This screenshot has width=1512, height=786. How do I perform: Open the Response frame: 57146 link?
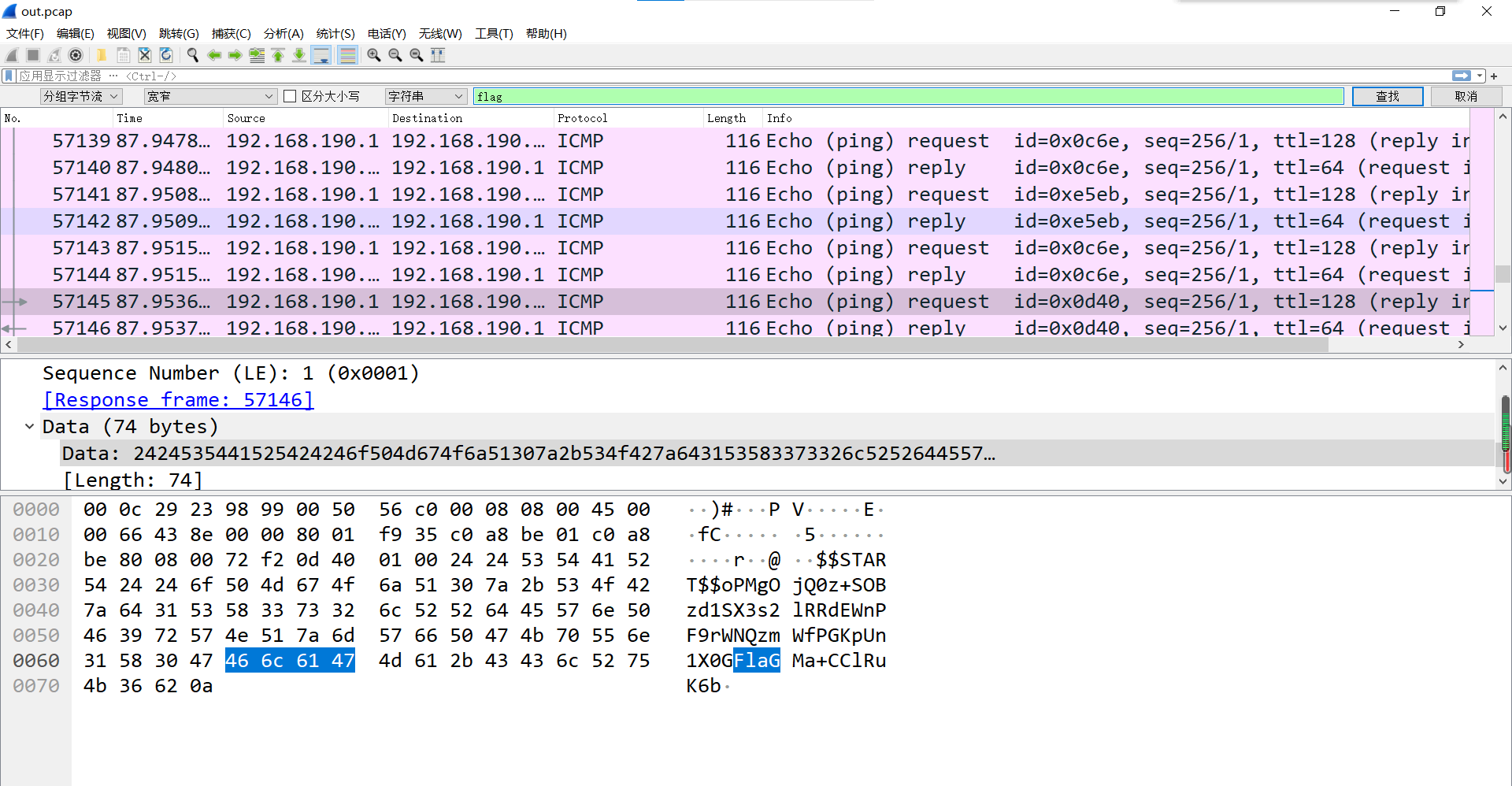pos(178,400)
